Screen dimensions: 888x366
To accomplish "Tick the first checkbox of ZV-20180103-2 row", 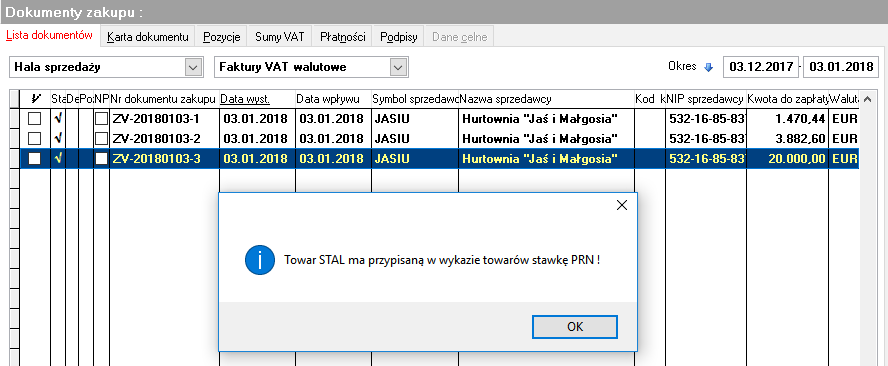I will pyautogui.click(x=35, y=138).
